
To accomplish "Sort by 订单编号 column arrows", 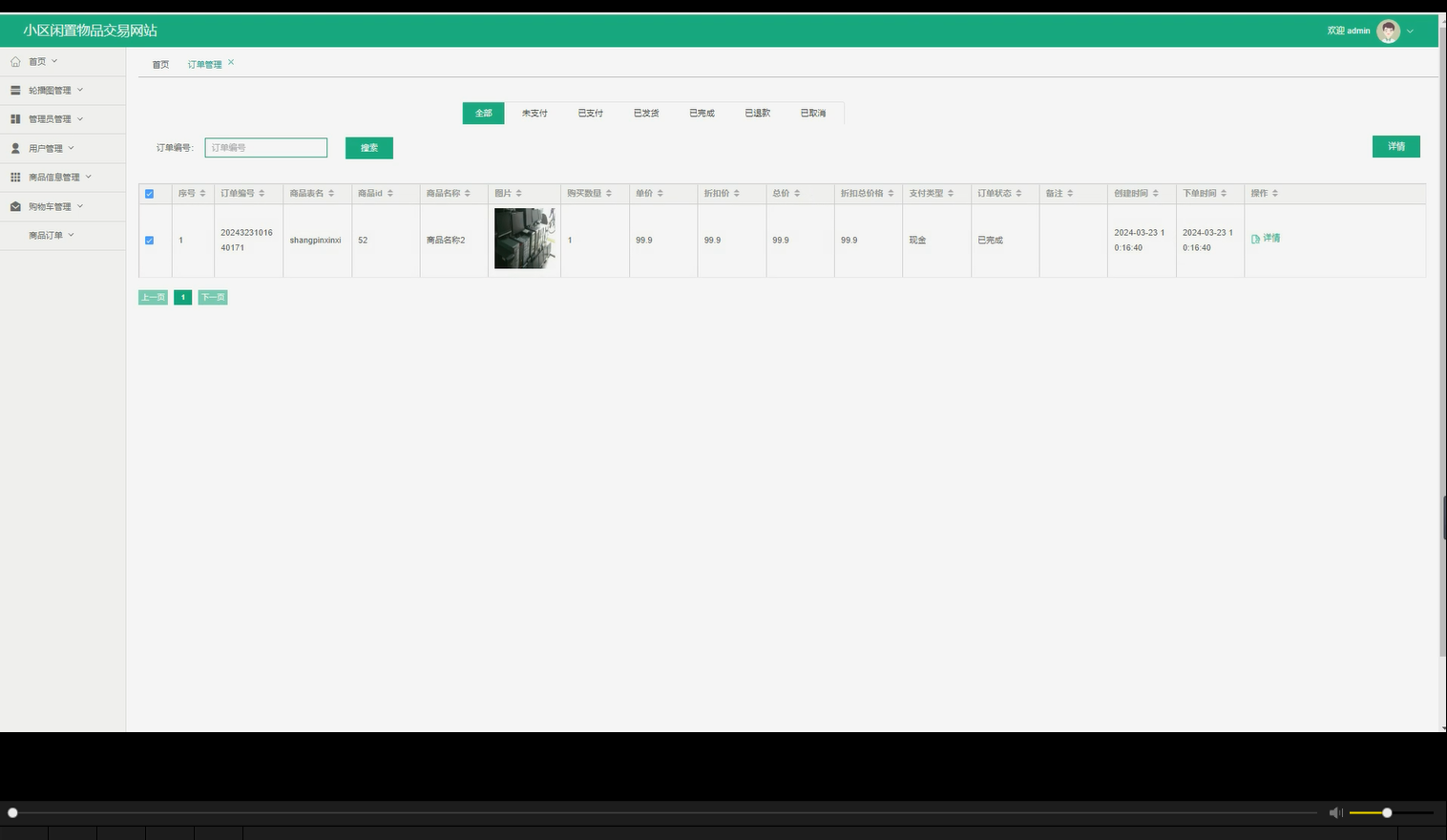I will pos(262,193).
